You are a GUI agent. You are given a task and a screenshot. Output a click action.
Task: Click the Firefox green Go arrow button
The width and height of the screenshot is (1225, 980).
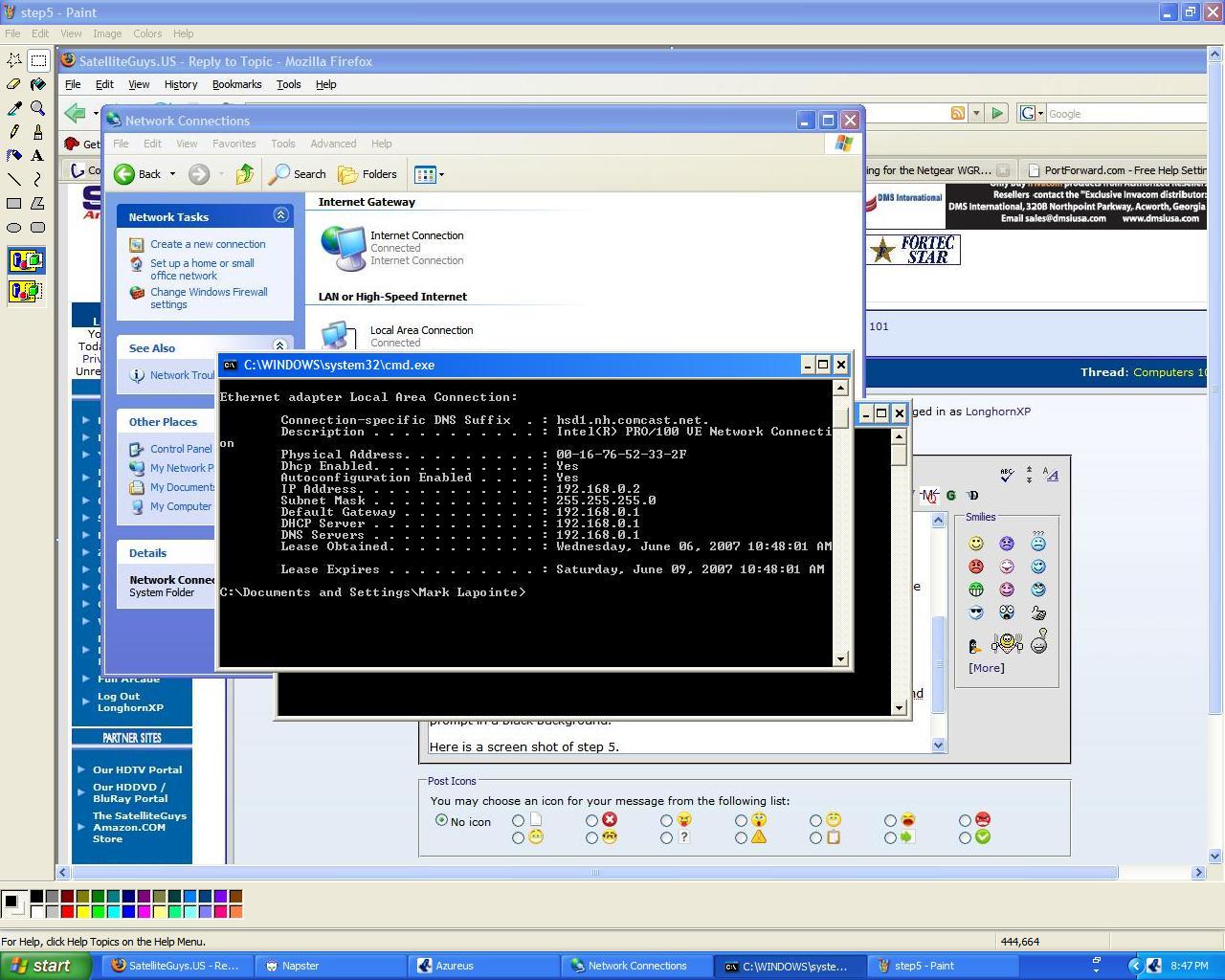tap(997, 113)
